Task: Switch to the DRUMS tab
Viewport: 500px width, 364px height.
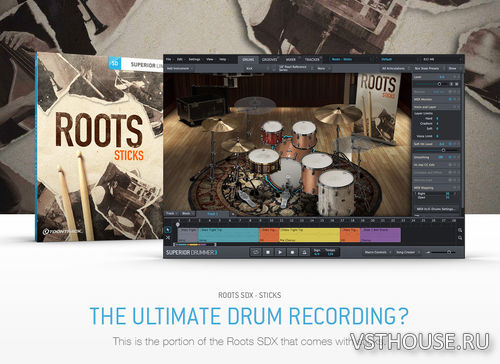Action: click(248, 60)
